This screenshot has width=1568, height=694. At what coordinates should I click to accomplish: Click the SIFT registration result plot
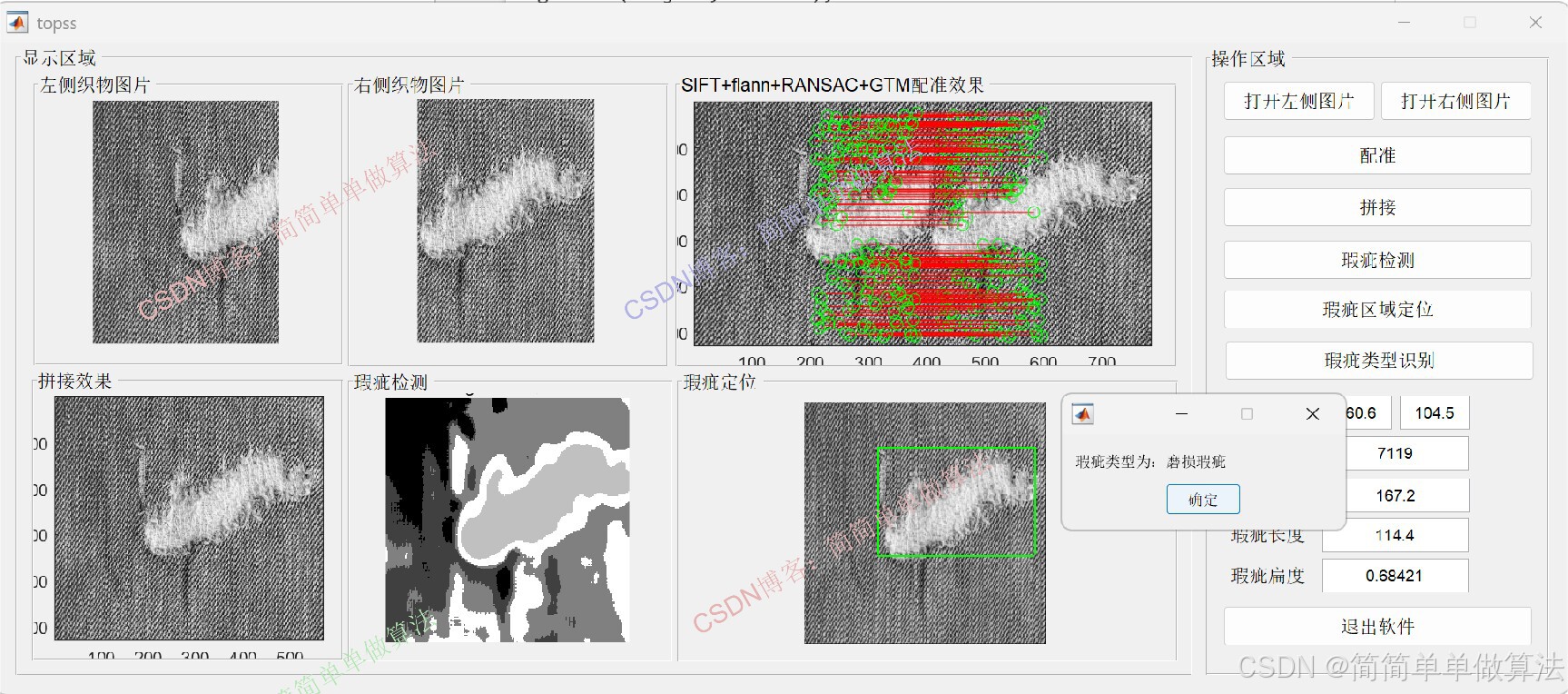tap(922, 223)
